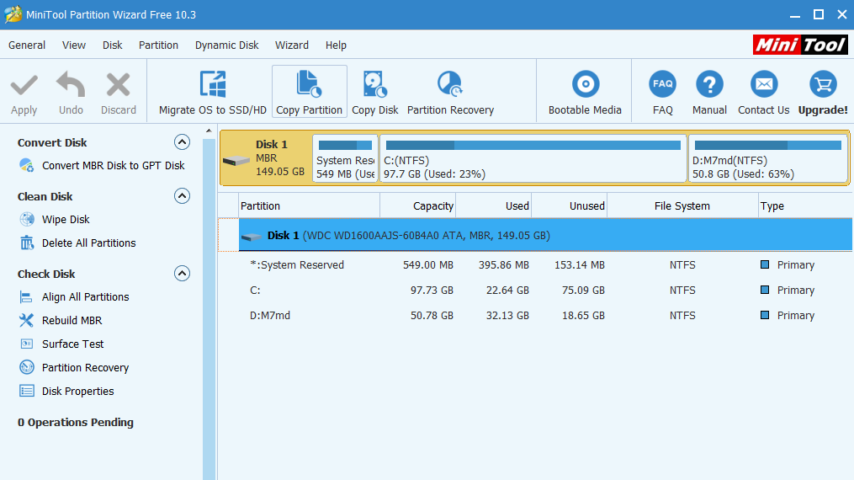
Task: Open Partition Recovery from toolbar
Action: click(450, 93)
